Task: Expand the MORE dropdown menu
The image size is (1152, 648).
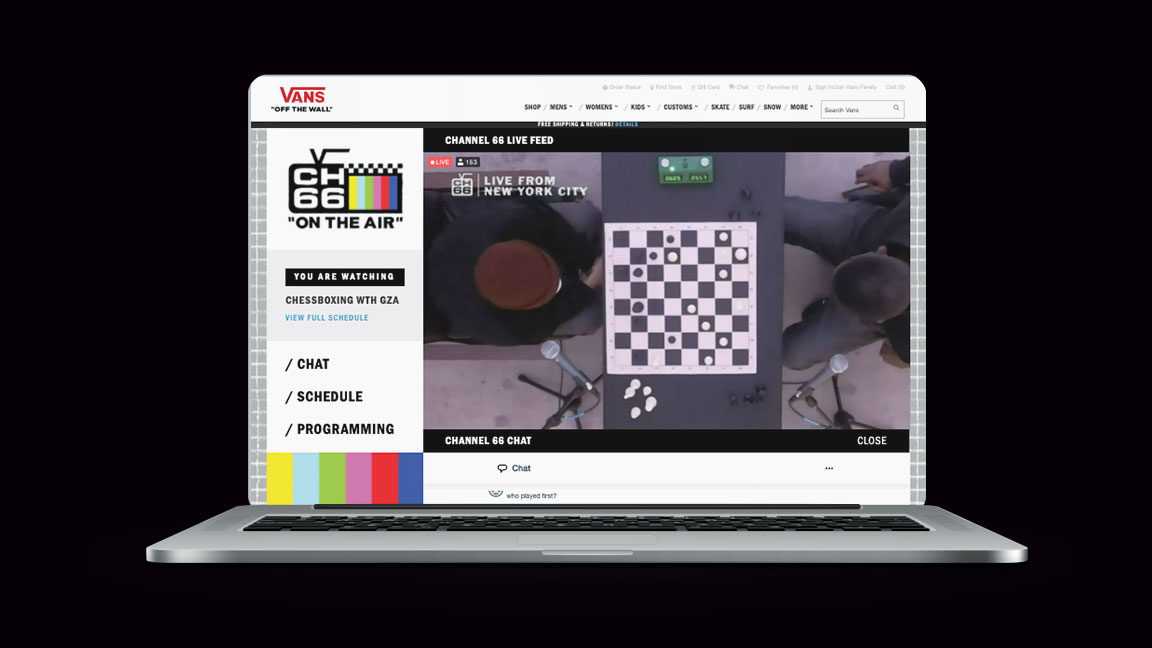Action: tap(802, 107)
